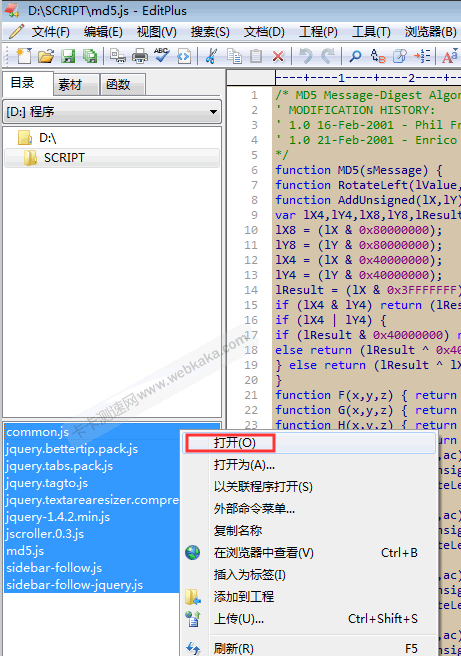
Task: Click the Undo arrow icon
Action: [306, 56]
